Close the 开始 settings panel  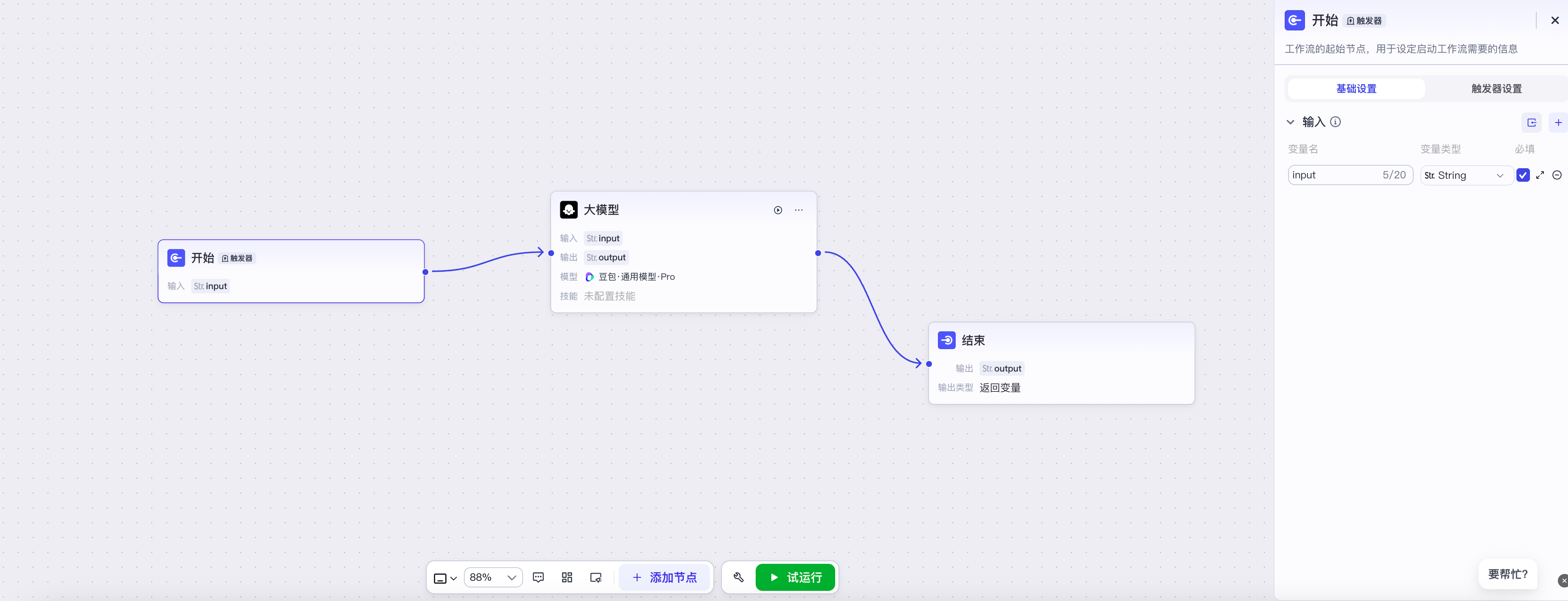coord(1554,20)
